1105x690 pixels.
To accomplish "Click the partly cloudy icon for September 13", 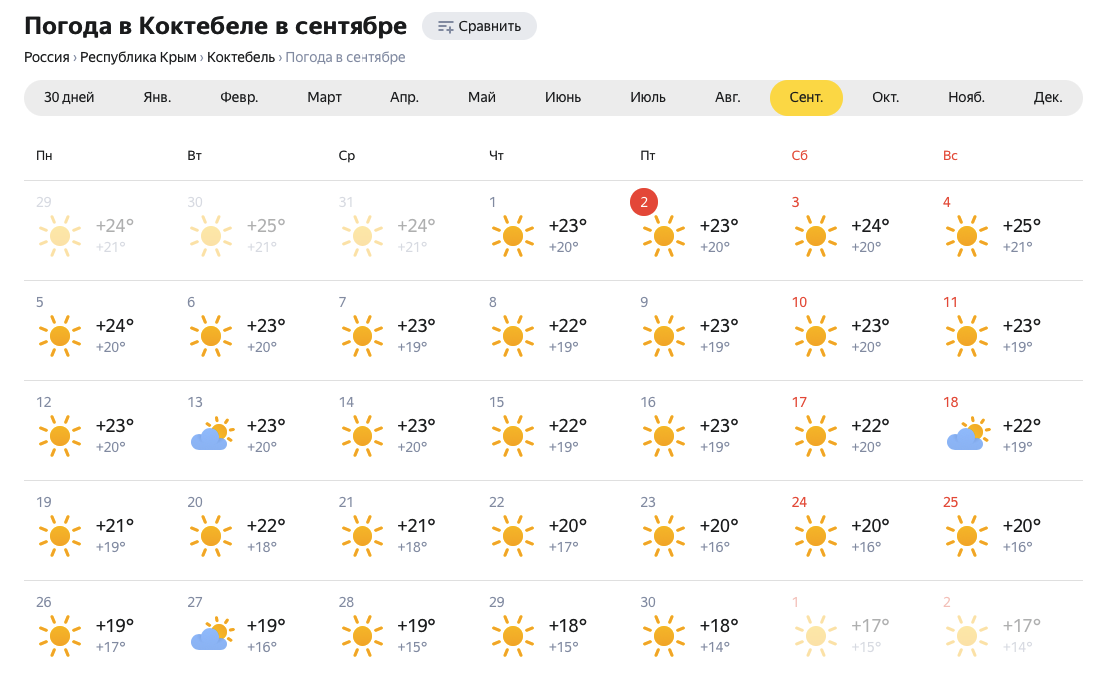I will click(x=212, y=434).
